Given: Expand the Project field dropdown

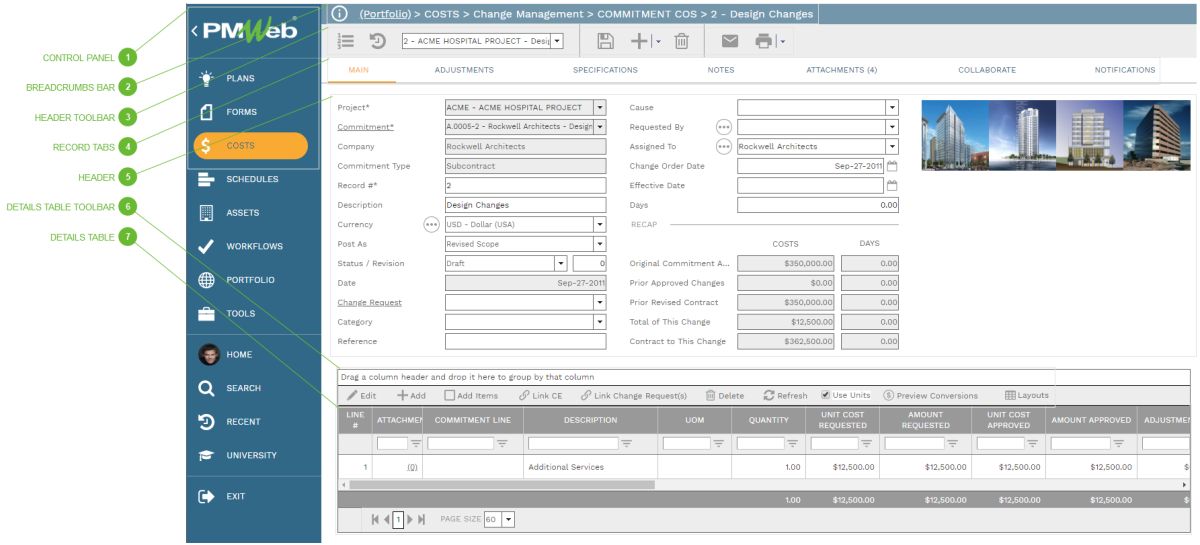Looking at the screenshot, I should tap(599, 107).
